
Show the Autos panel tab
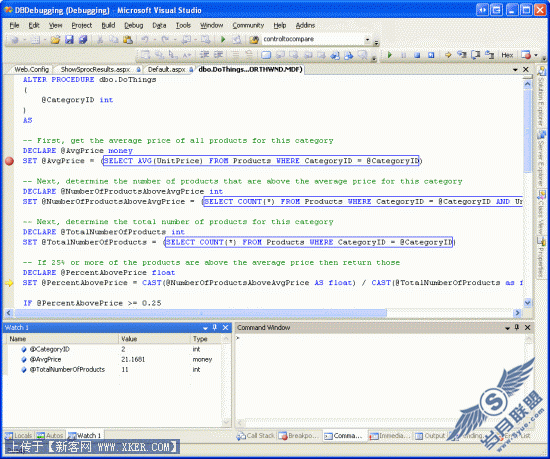pos(51,436)
